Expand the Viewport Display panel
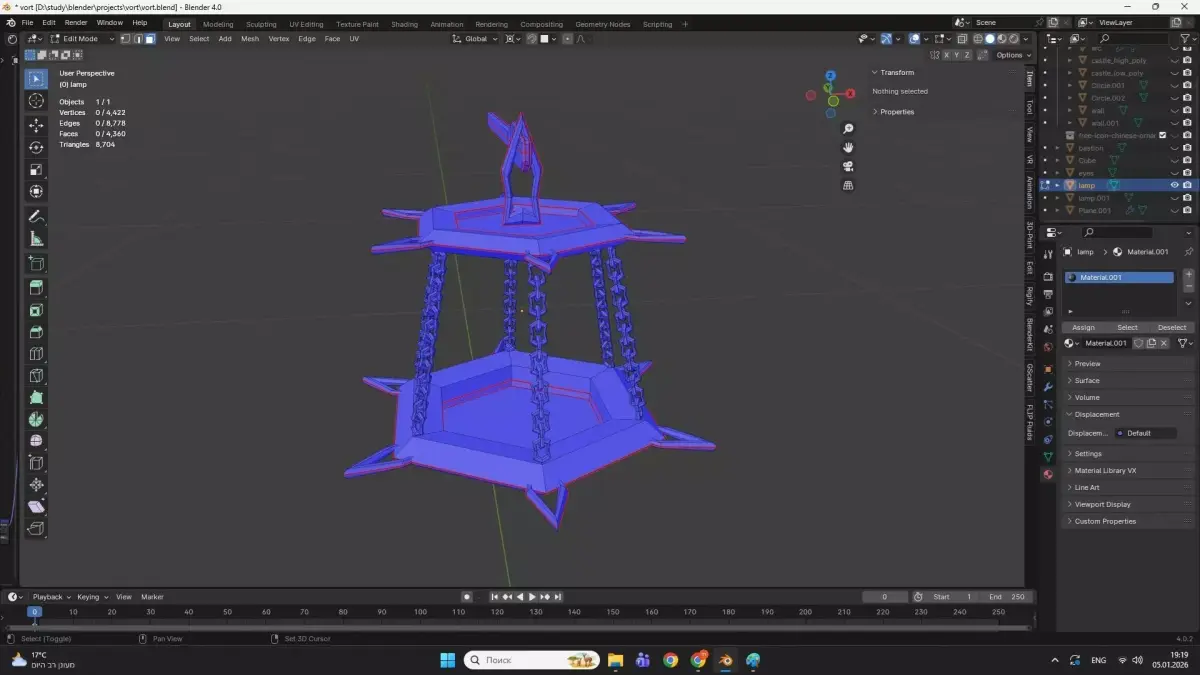 click(x=1130, y=504)
